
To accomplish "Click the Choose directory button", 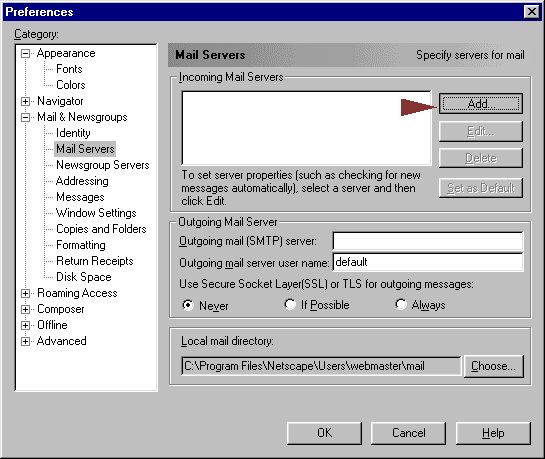I will coord(494,366).
